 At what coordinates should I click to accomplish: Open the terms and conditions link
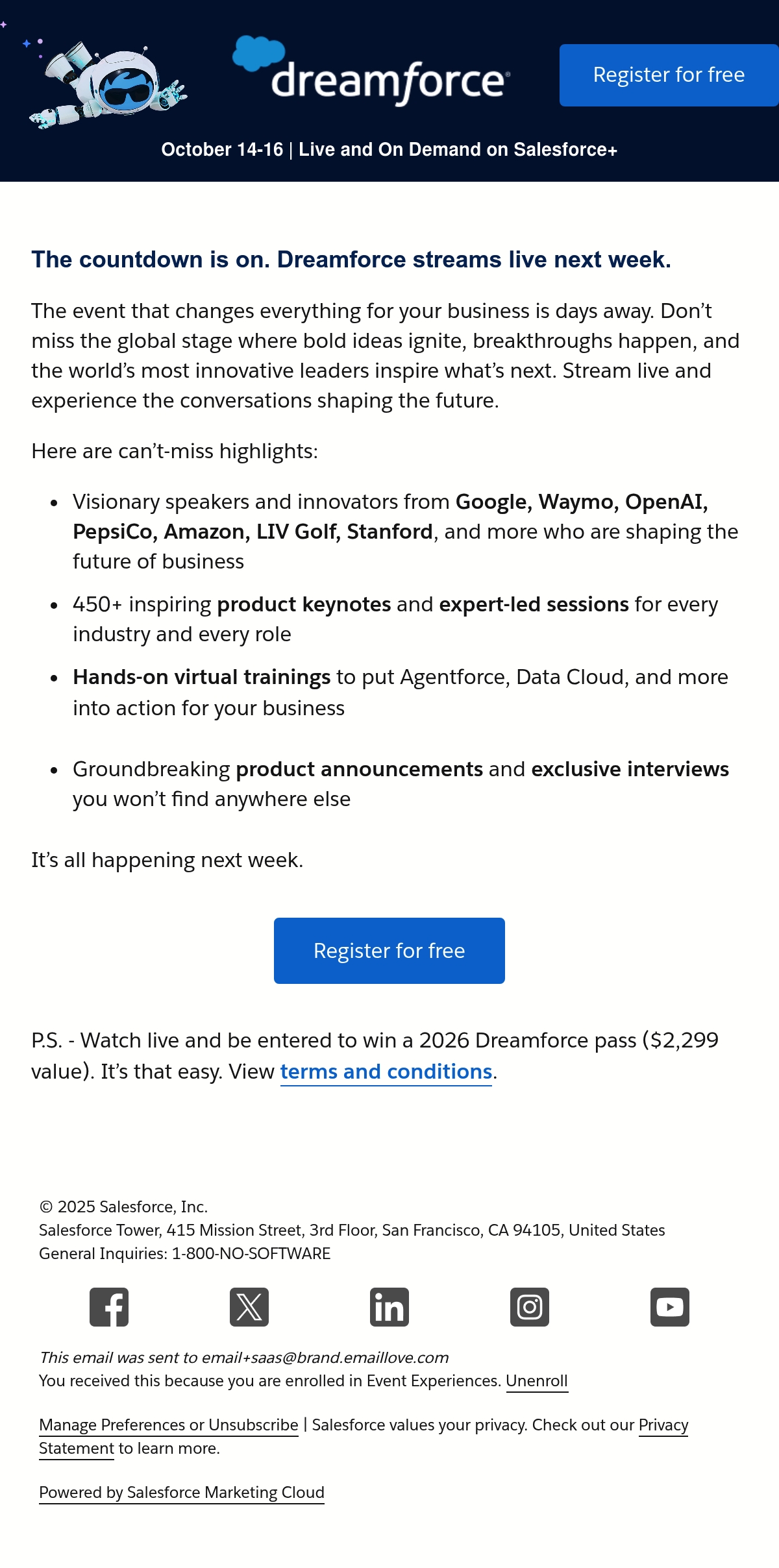coord(386,1072)
